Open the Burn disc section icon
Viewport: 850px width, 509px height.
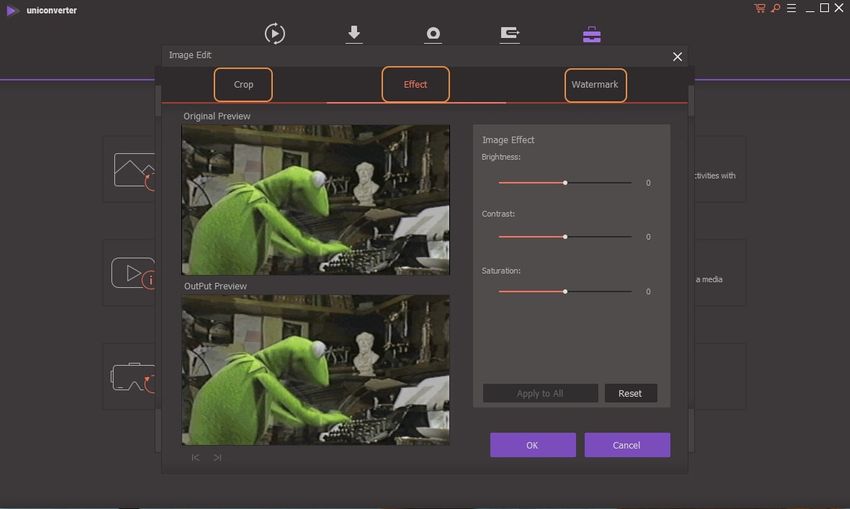point(433,33)
